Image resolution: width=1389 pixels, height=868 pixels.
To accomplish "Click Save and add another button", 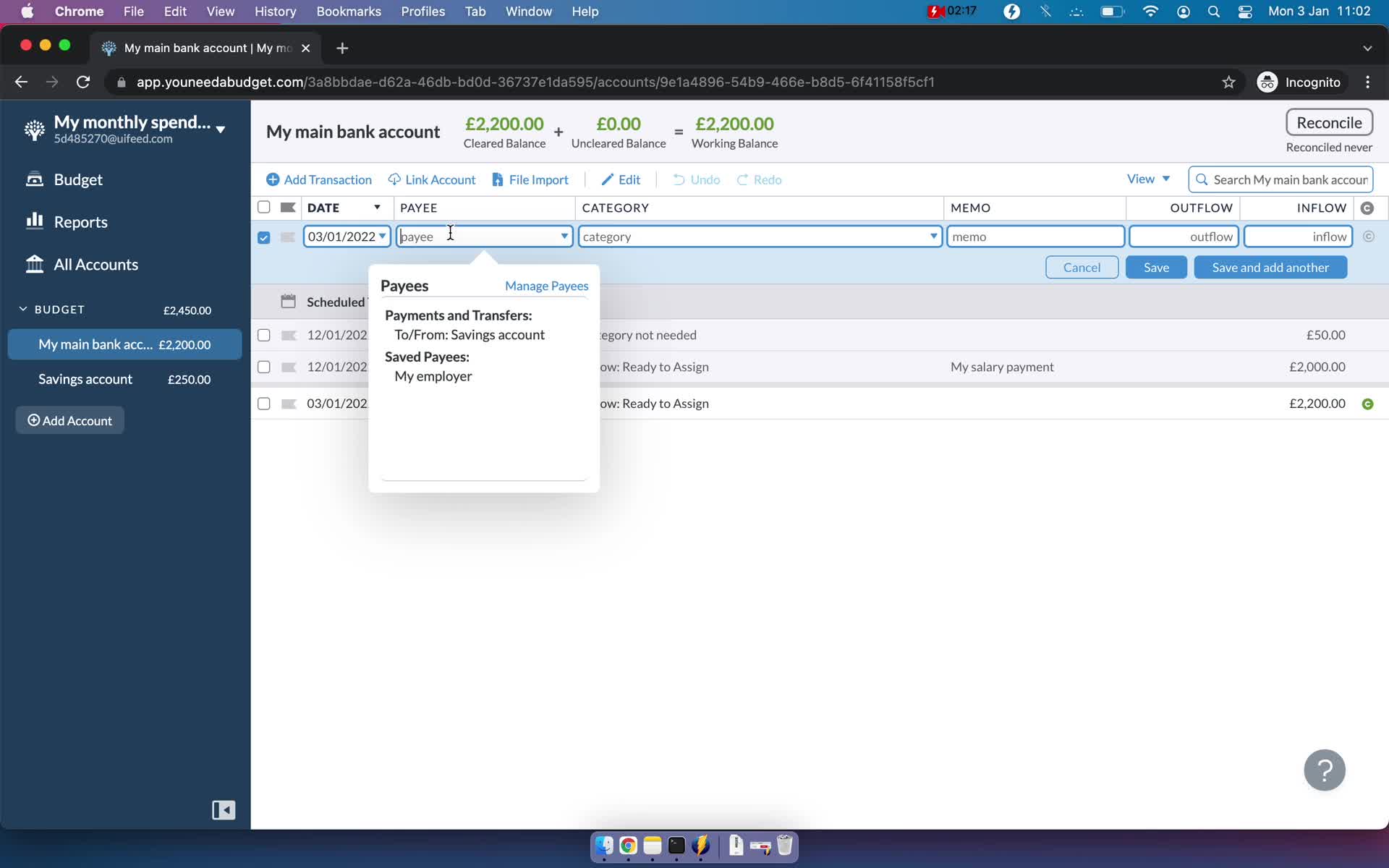I will 1270,267.
